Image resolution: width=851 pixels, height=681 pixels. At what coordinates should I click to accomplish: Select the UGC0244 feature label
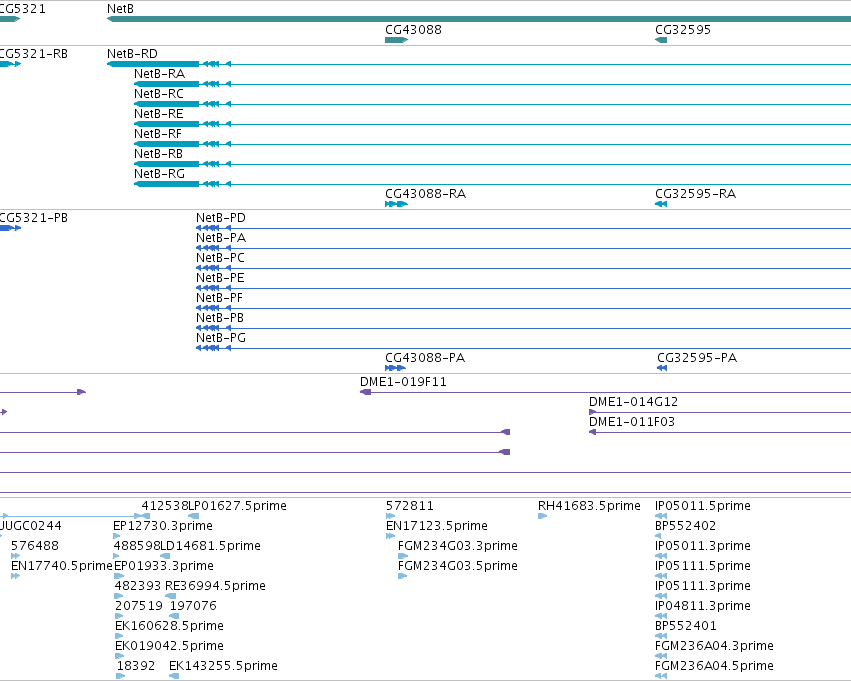pos(30,526)
